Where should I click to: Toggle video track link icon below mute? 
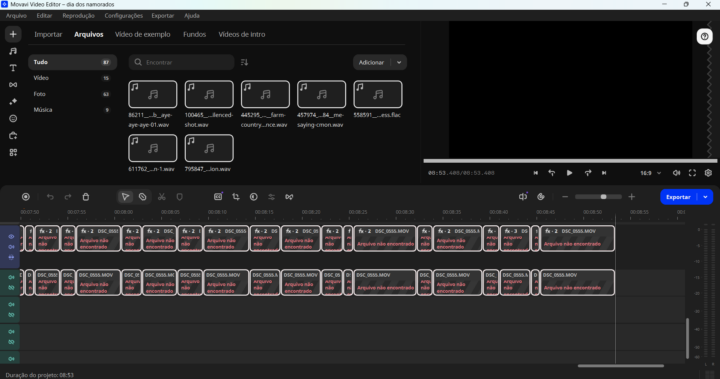click(x=11, y=257)
